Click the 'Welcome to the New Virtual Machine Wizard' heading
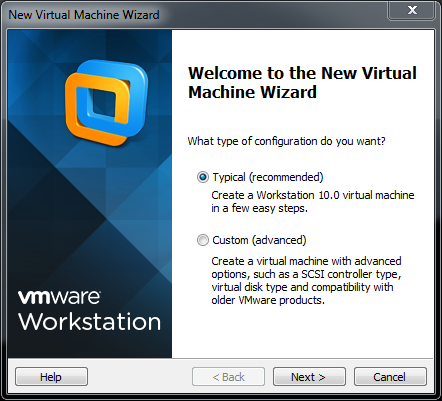Image resolution: width=442 pixels, height=401 pixels. coord(302,82)
